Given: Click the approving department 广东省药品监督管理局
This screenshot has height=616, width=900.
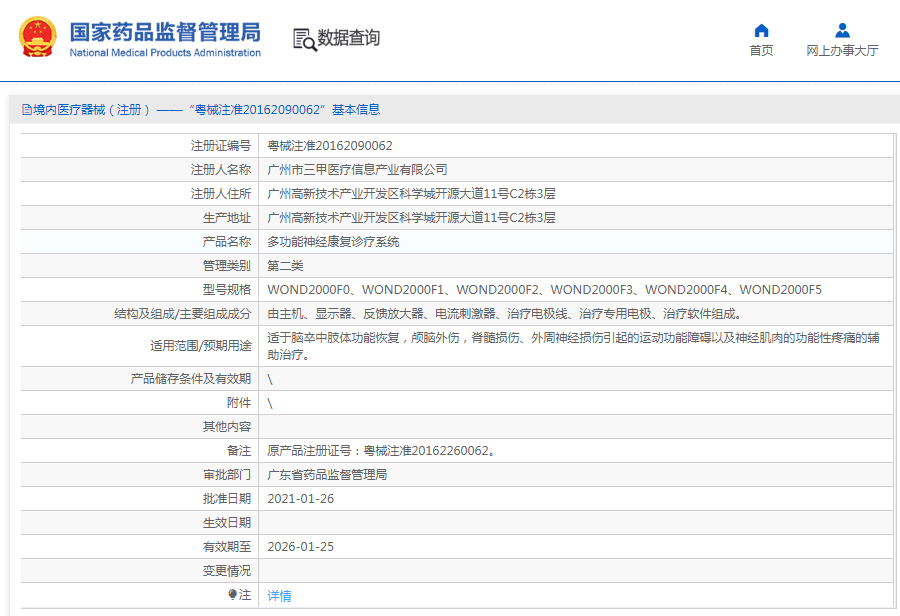Looking at the screenshot, I should click(x=327, y=475).
